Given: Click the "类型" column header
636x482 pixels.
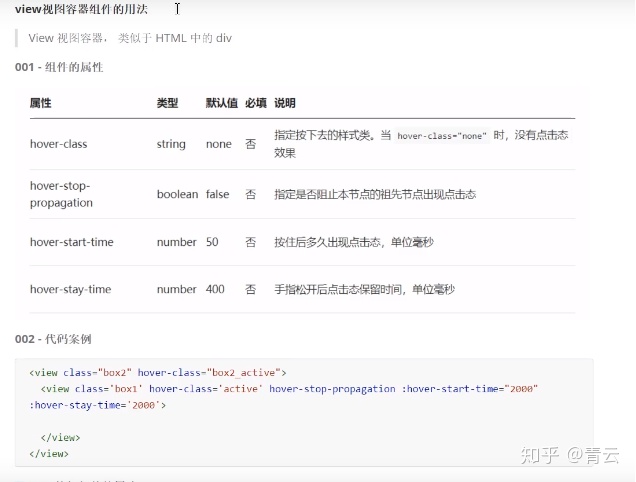Looking at the screenshot, I should click(168, 103).
